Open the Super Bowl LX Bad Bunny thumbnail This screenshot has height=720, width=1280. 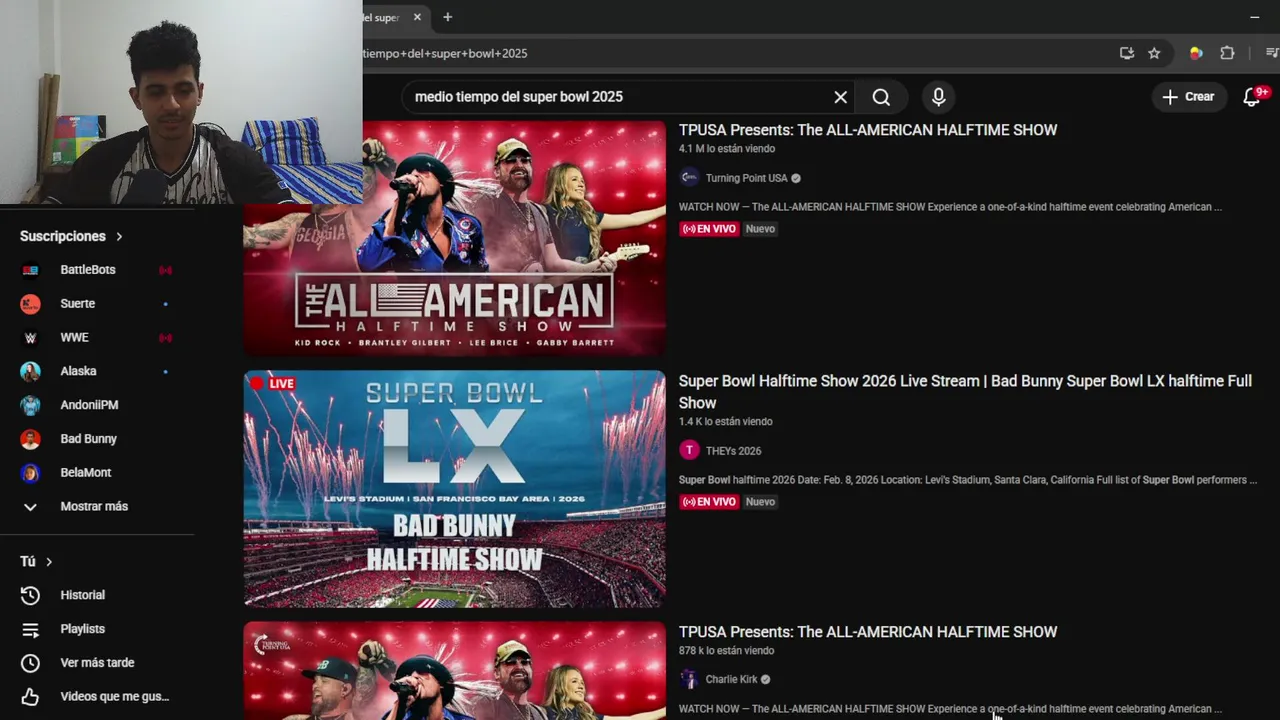455,489
